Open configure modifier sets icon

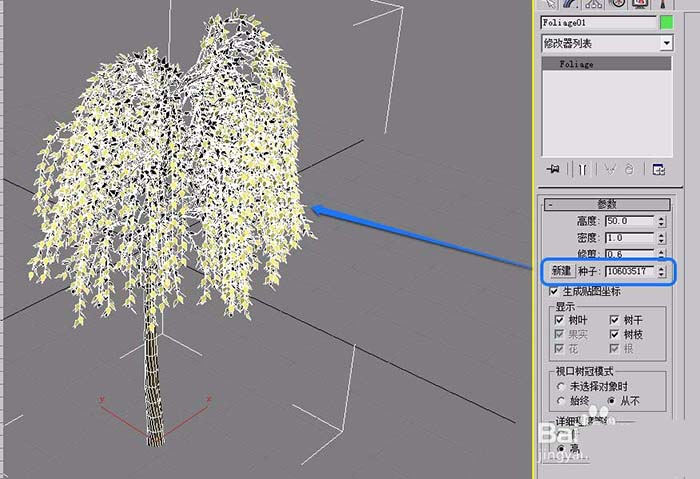click(658, 169)
